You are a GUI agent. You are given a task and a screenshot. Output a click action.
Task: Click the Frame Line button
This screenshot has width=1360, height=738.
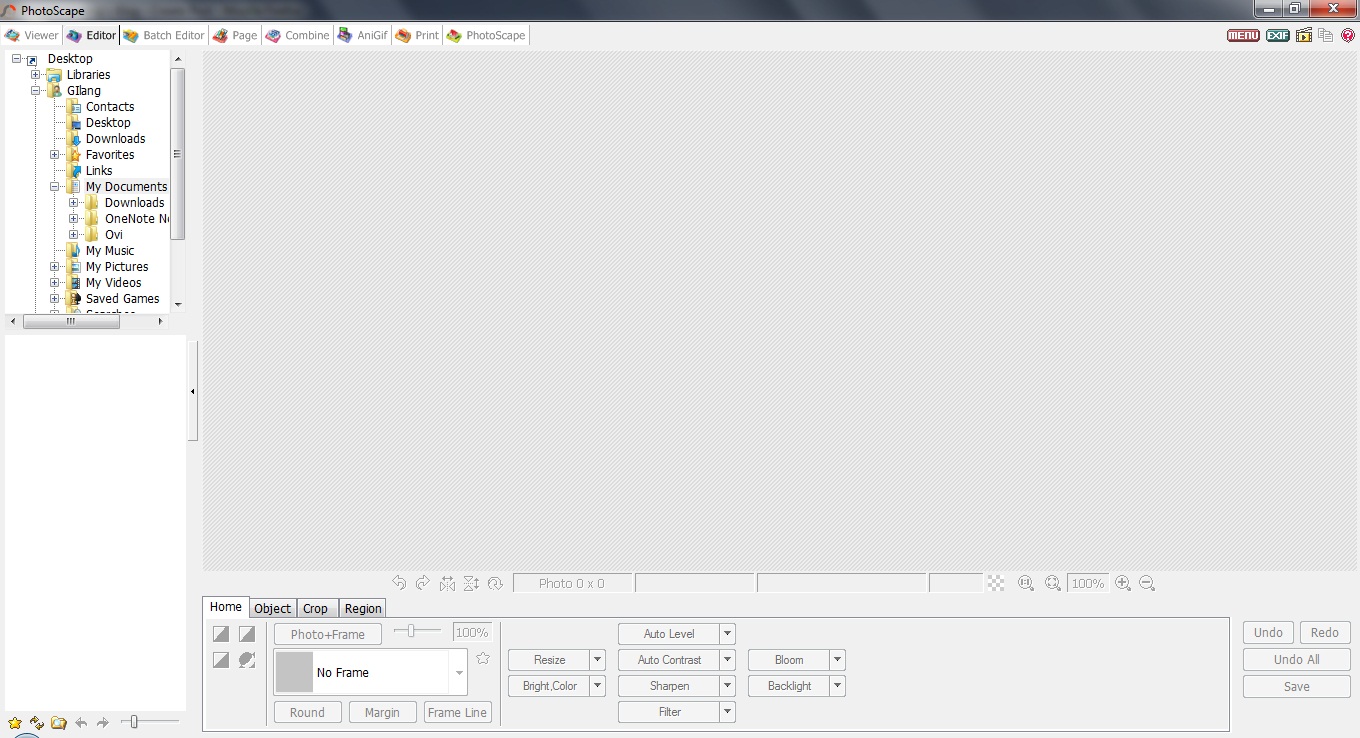click(x=457, y=712)
